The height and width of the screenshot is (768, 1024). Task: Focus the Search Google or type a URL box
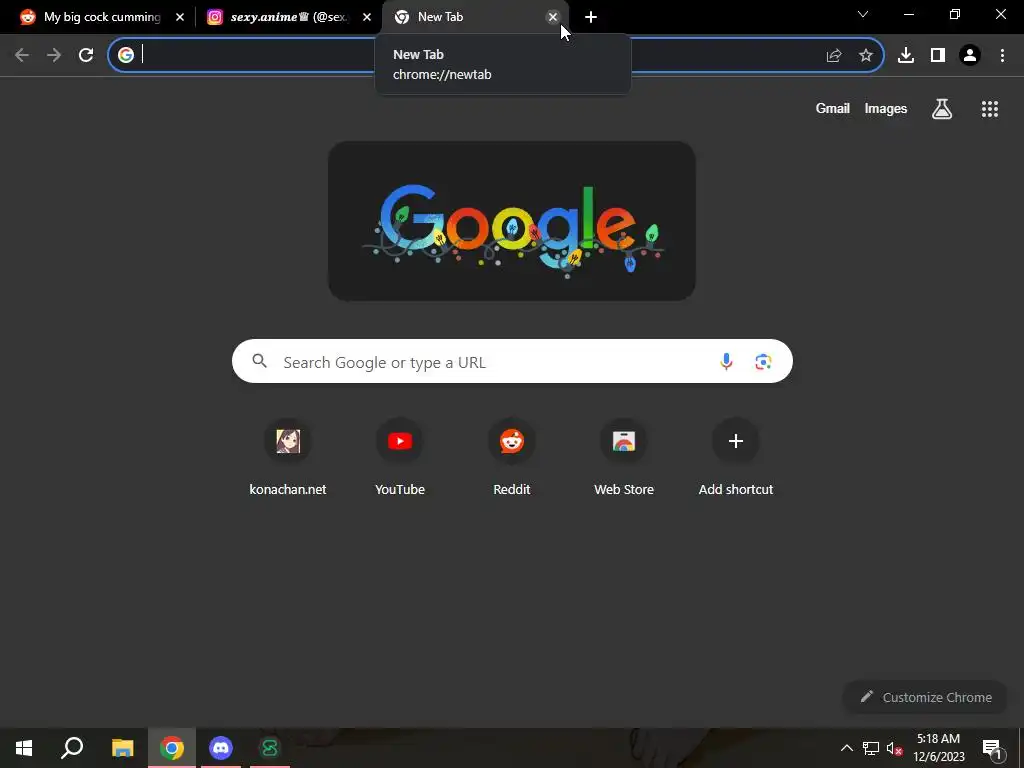[x=512, y=361]
